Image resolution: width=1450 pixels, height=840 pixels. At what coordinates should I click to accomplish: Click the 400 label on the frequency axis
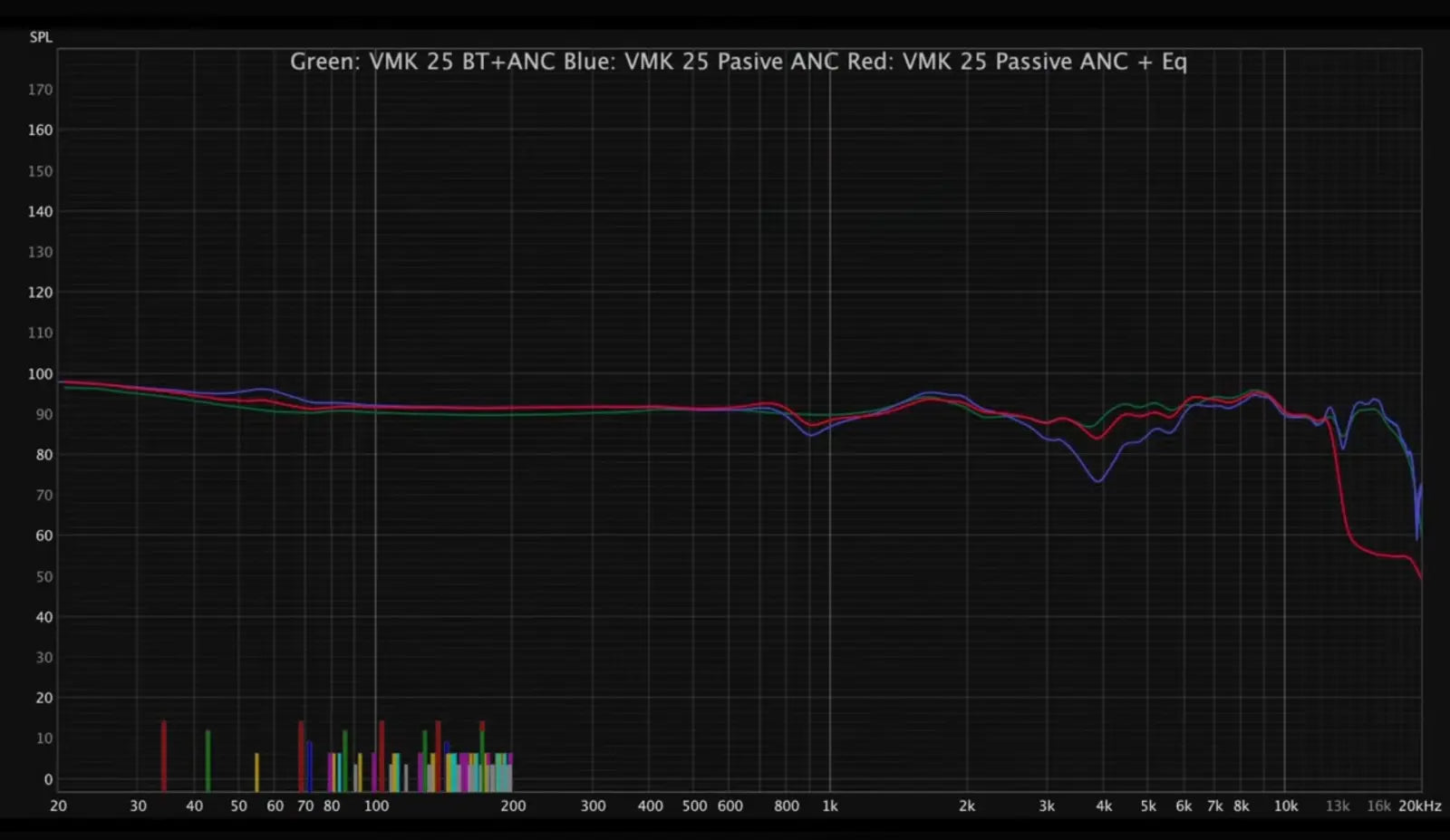650,806
